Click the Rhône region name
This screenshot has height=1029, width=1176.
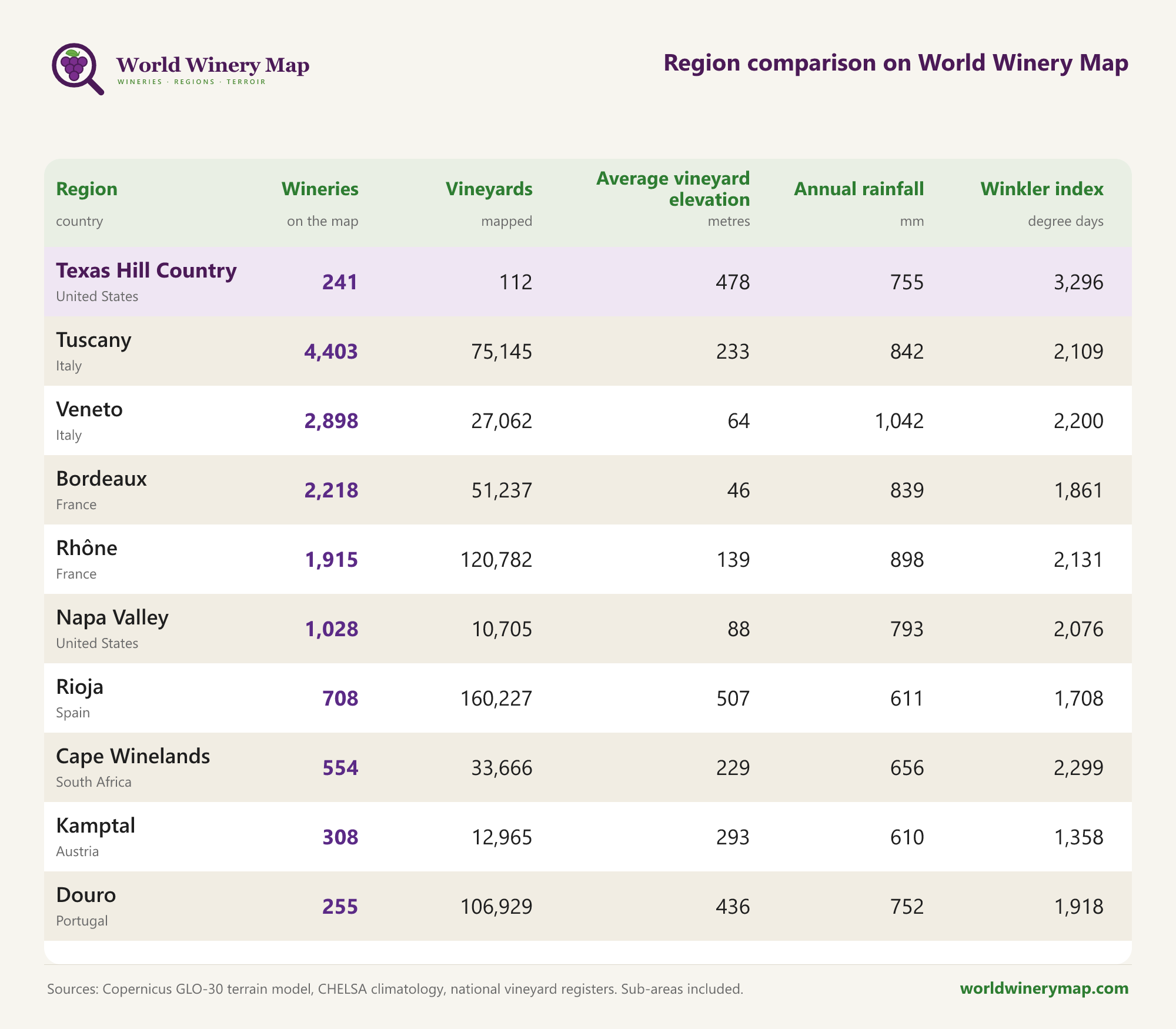point(86,548)
